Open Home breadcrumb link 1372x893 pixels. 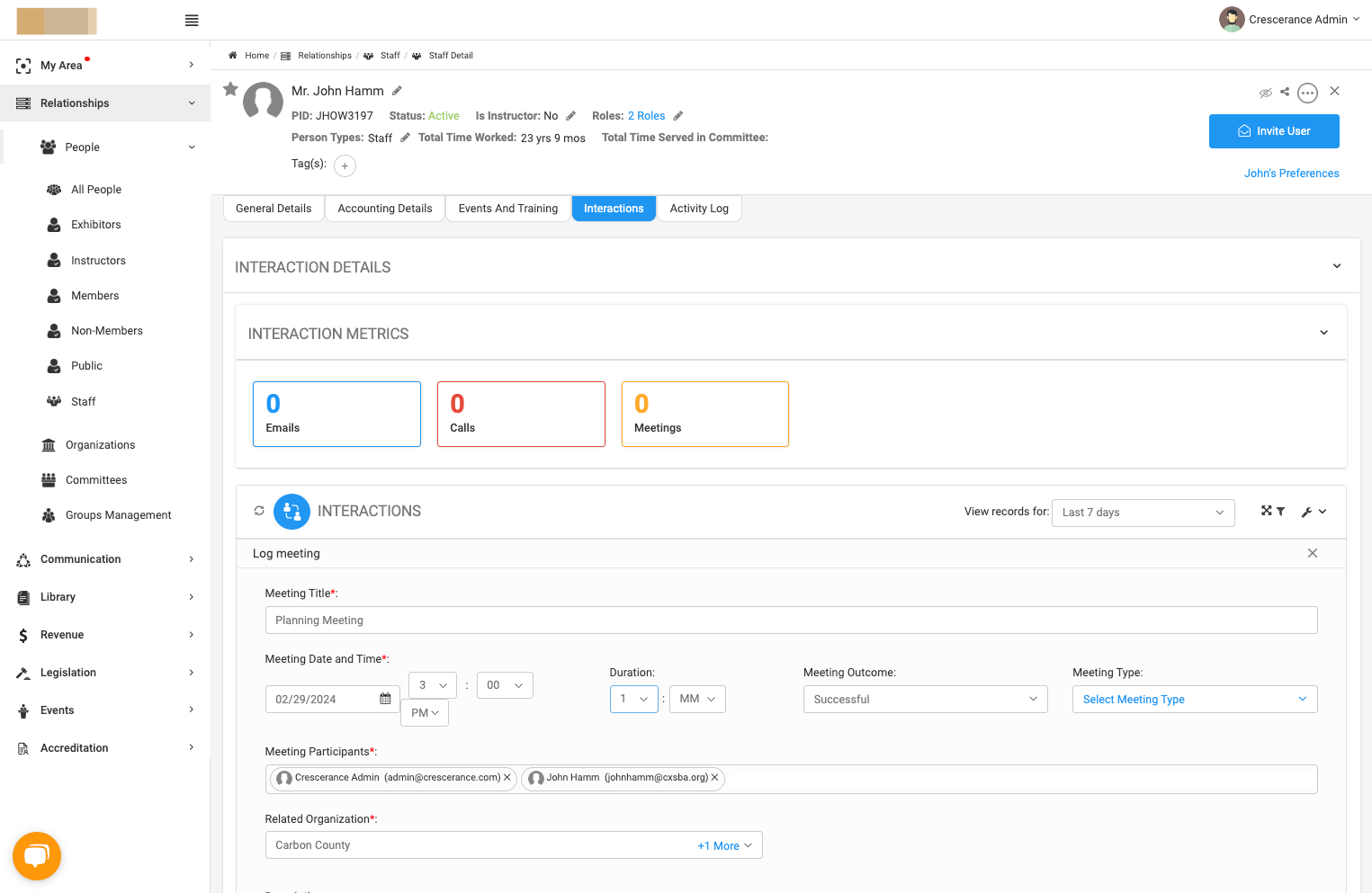(257, 56)
